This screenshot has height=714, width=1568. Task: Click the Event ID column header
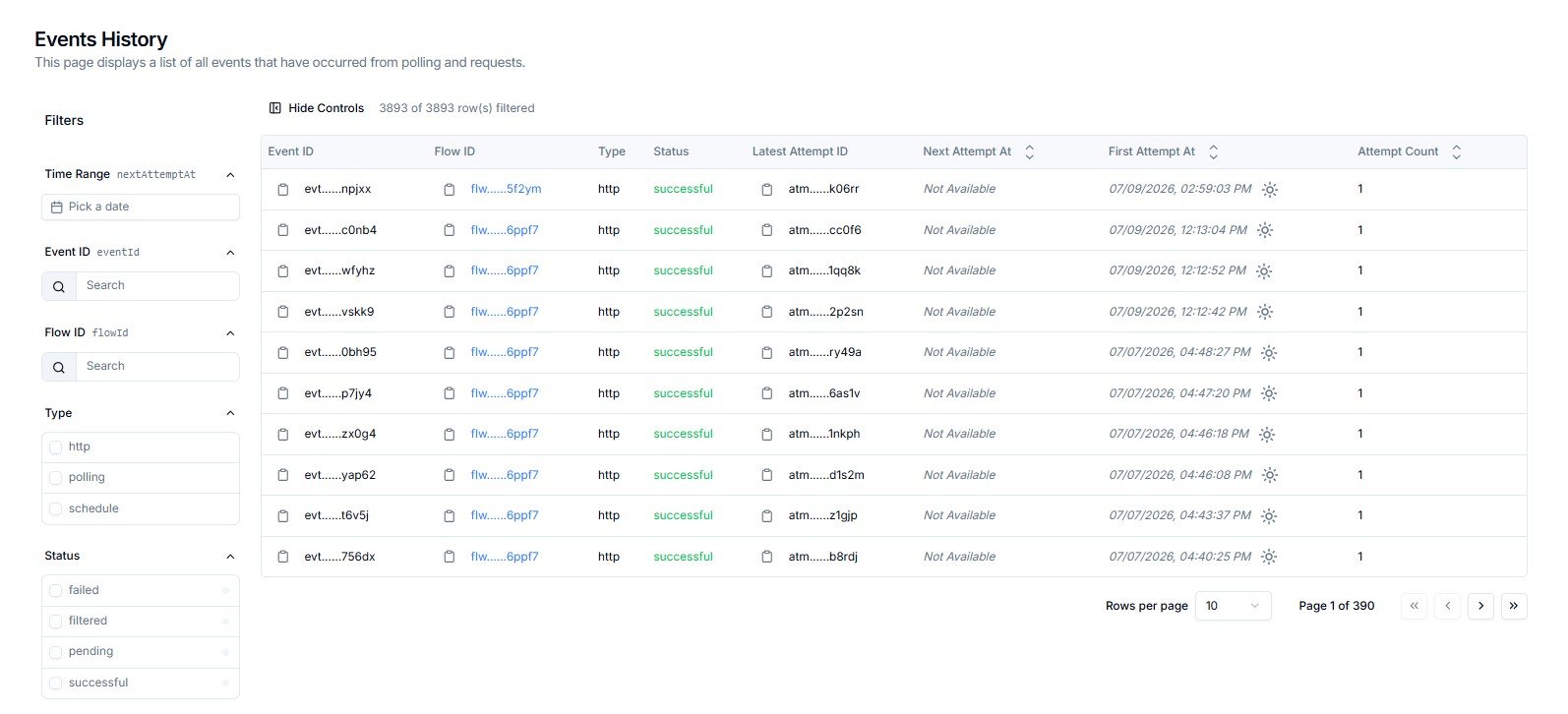pos(291,151)
